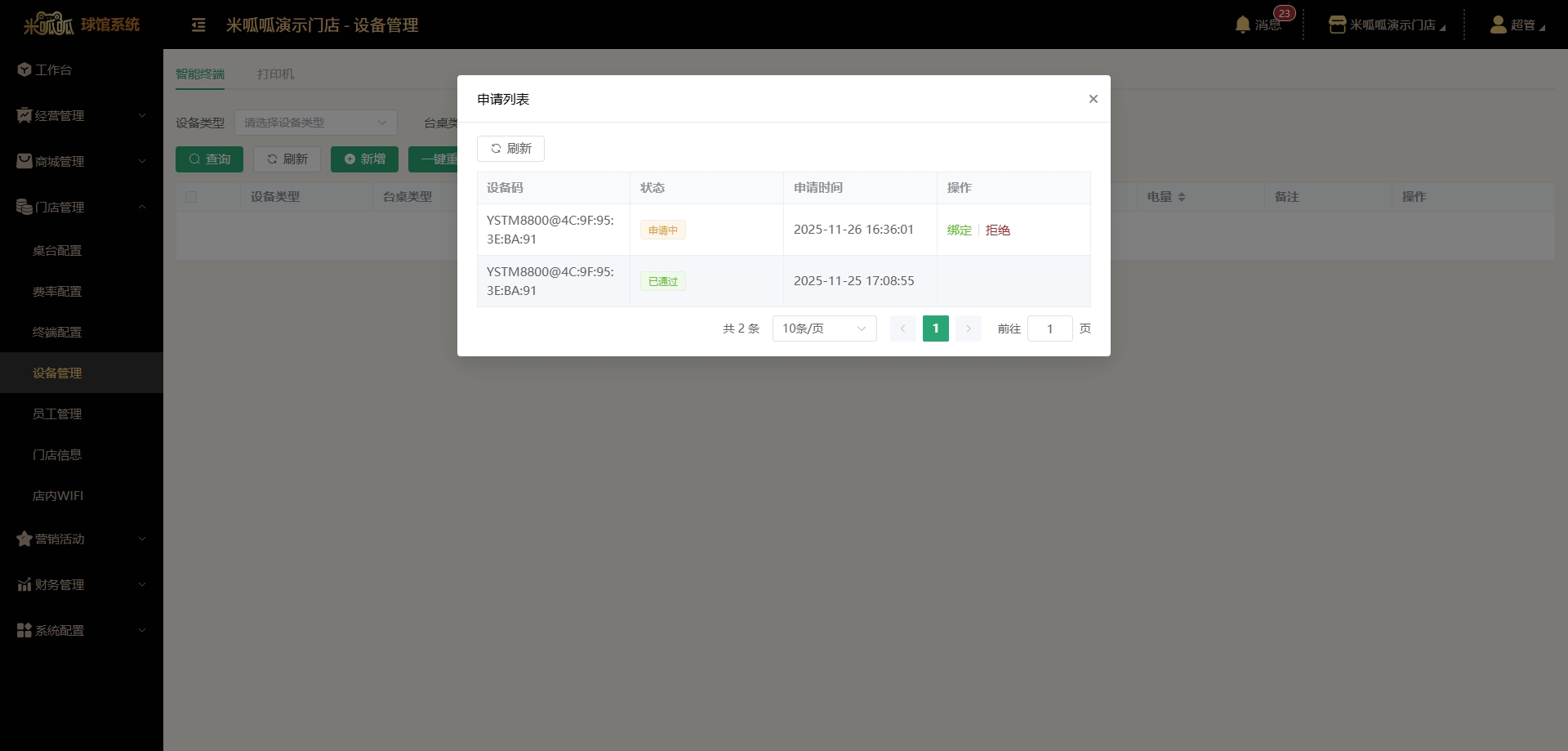Open 员工管理 in the sidebar
This screenshot has height=751, width=1568.
coord(57,413)
